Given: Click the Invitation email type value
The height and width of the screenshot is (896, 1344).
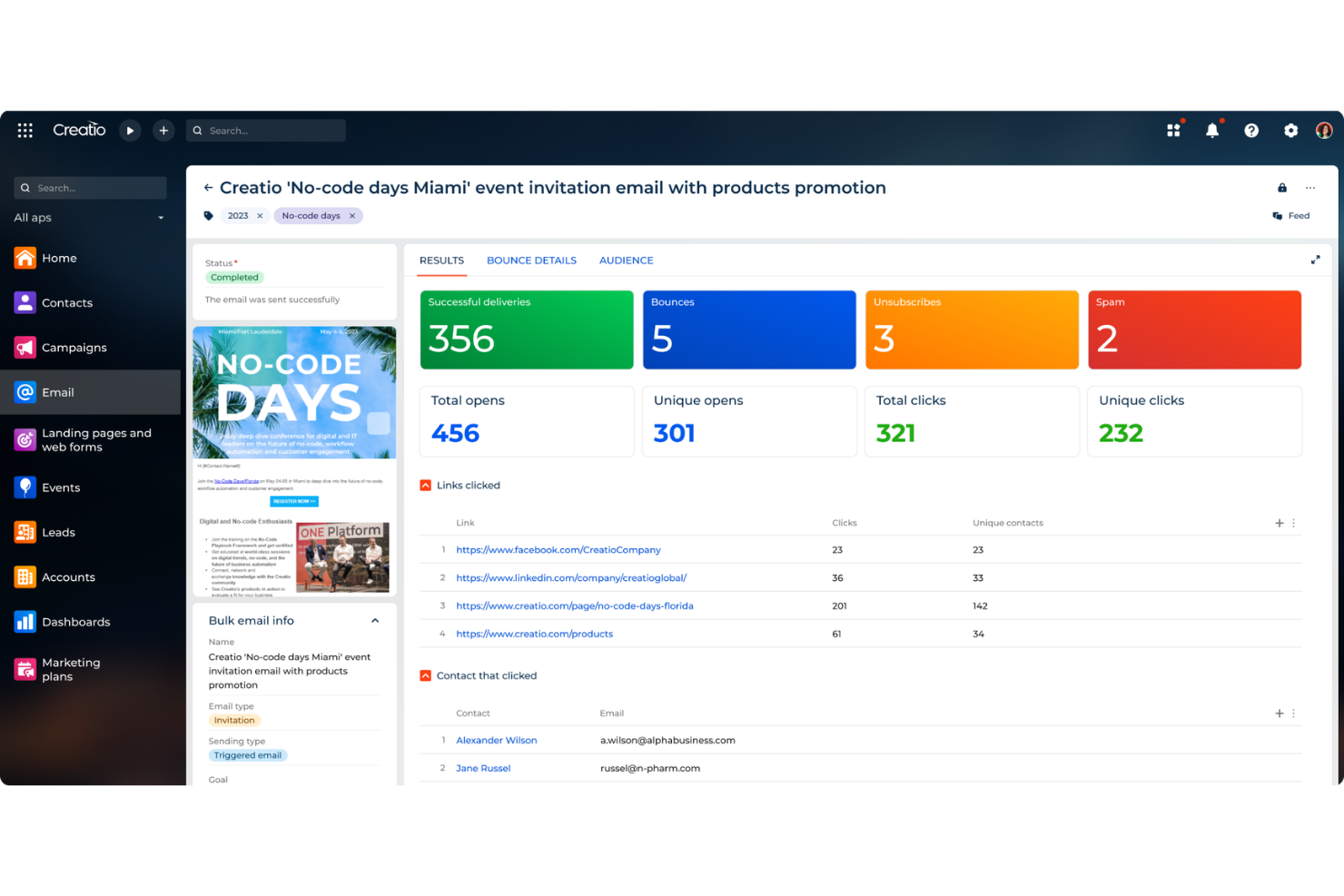Looking at the screenshot, I should (234, 721).
